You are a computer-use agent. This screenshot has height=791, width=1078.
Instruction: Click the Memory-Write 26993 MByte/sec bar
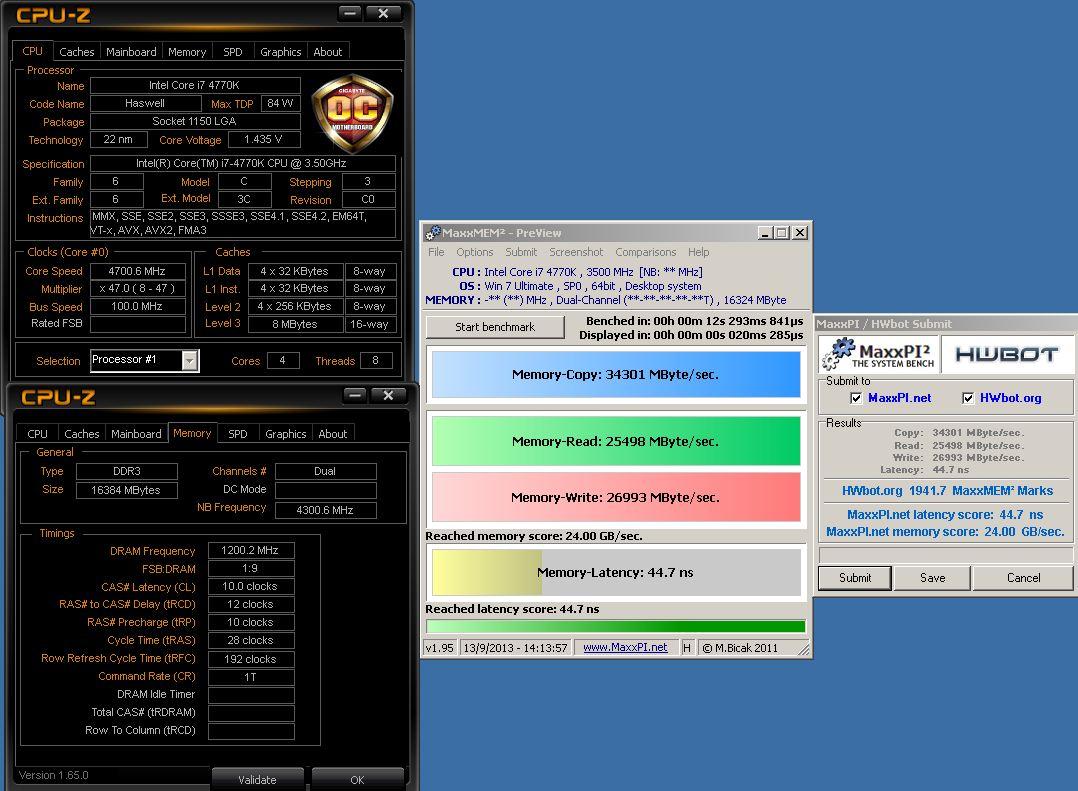click(615, 497)
